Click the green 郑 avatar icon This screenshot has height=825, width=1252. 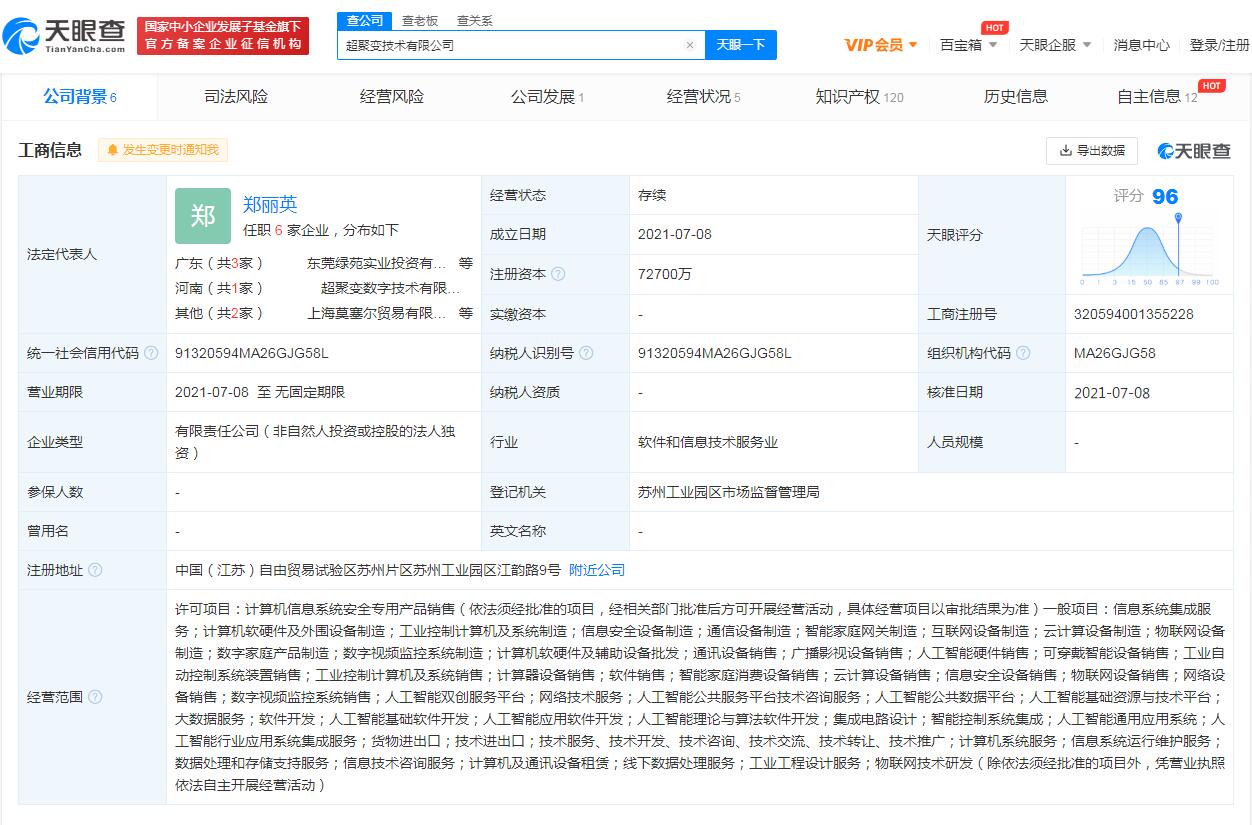pyautogui.click(x=203, y=216)
